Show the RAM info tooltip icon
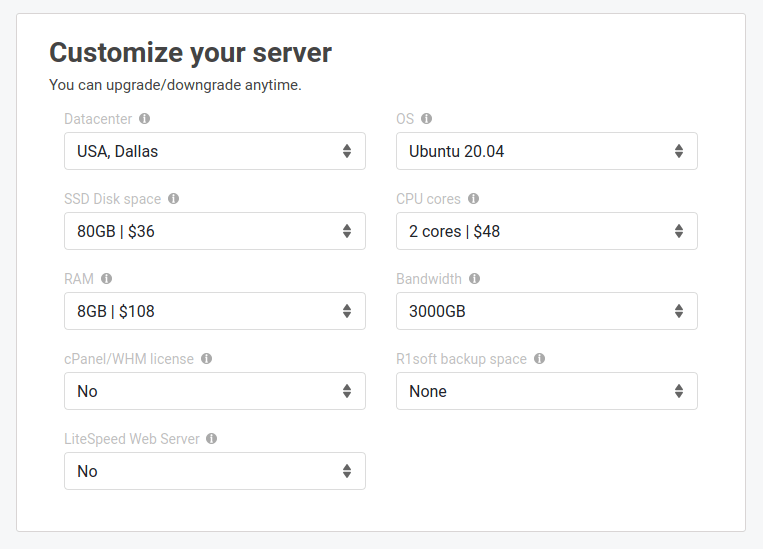 pyautogui.click(x=107, y=279)
